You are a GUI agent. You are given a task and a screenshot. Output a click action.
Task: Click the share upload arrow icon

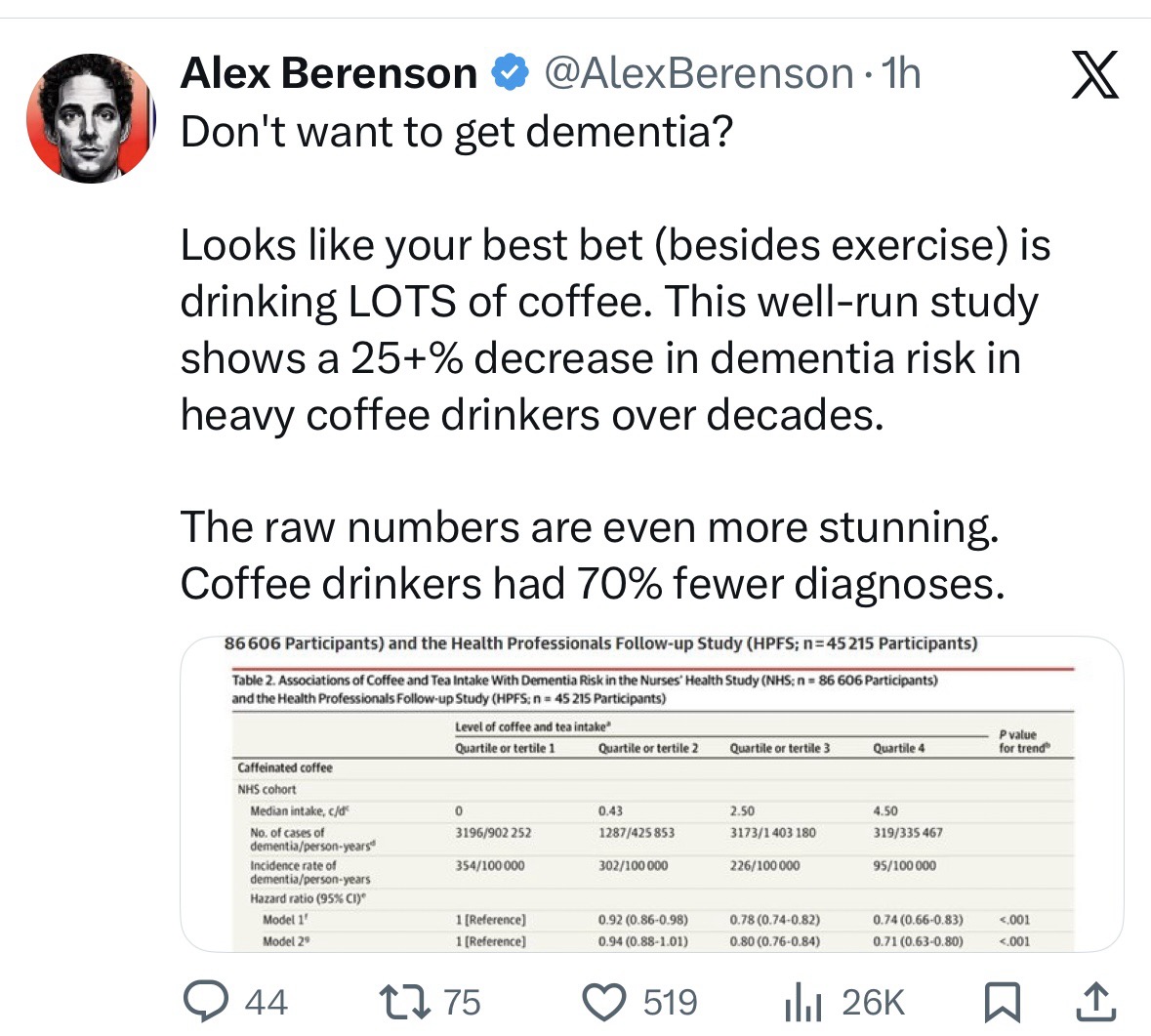tap(1095, 1002)
